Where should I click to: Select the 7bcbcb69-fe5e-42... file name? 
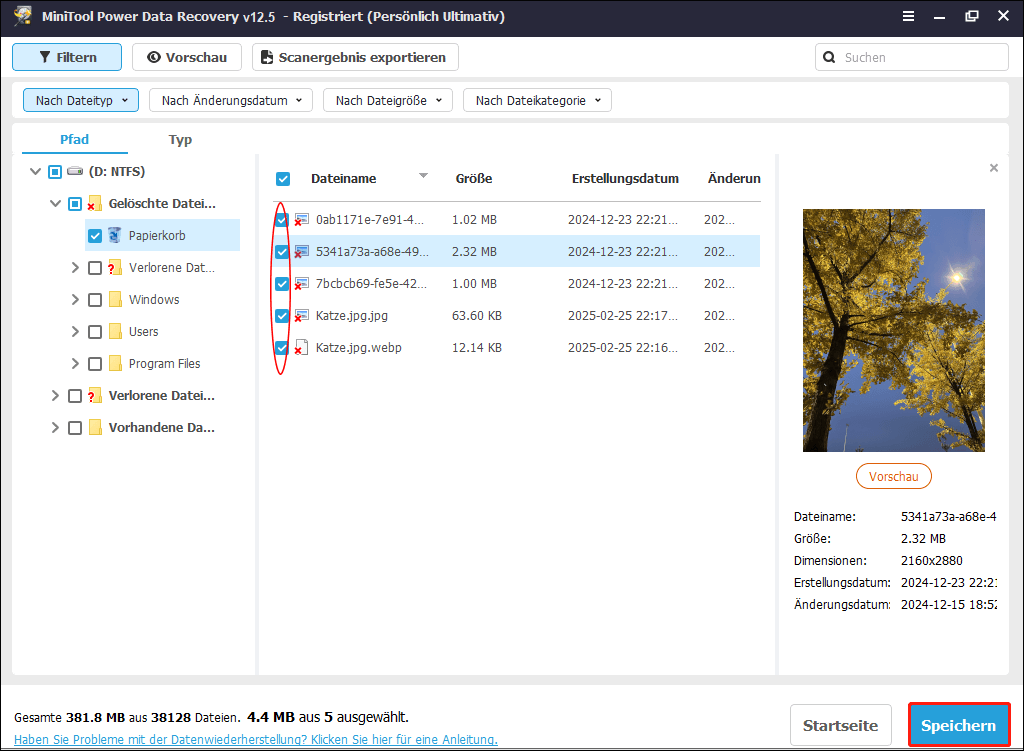(371, 284)
